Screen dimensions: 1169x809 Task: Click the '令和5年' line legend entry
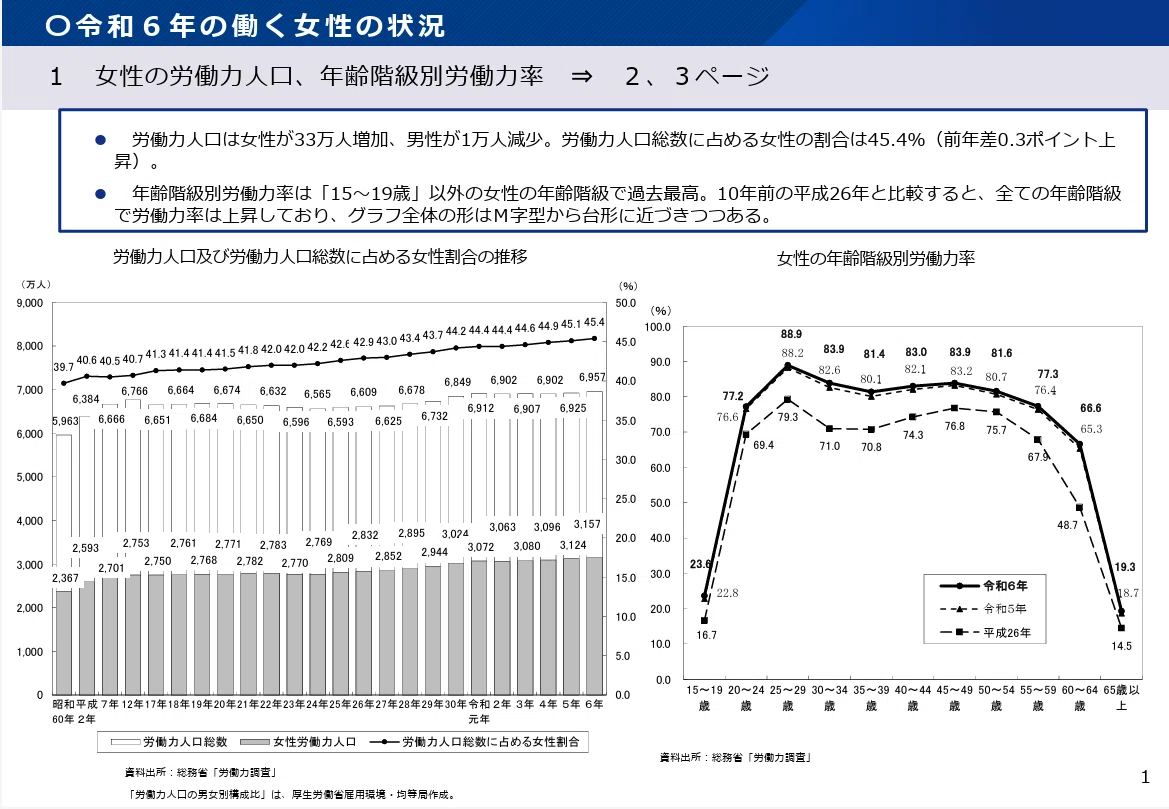984,608
